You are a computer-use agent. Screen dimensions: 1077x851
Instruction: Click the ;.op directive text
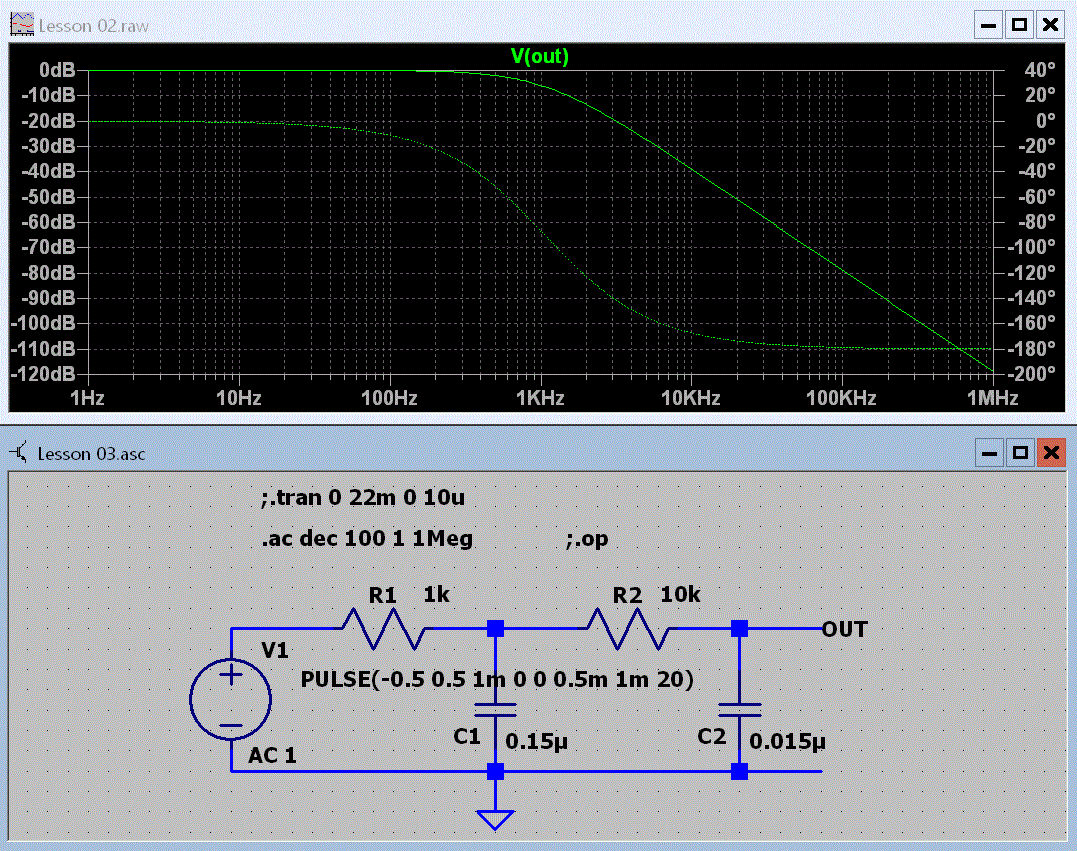pyautogui.click(x=587, y=539)
